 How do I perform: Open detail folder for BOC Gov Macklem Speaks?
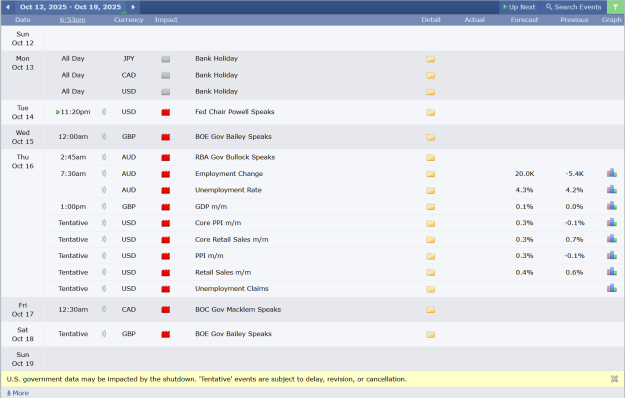click(430, 310)
